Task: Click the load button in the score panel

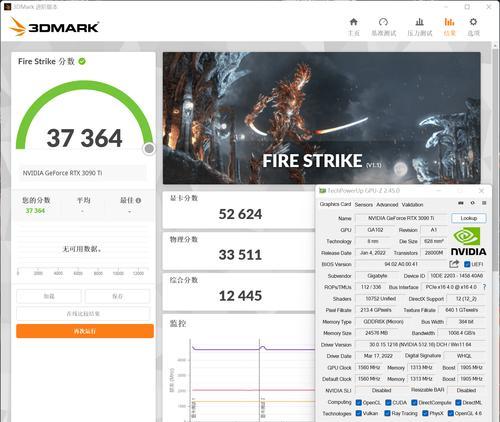Action: (49, 296)
